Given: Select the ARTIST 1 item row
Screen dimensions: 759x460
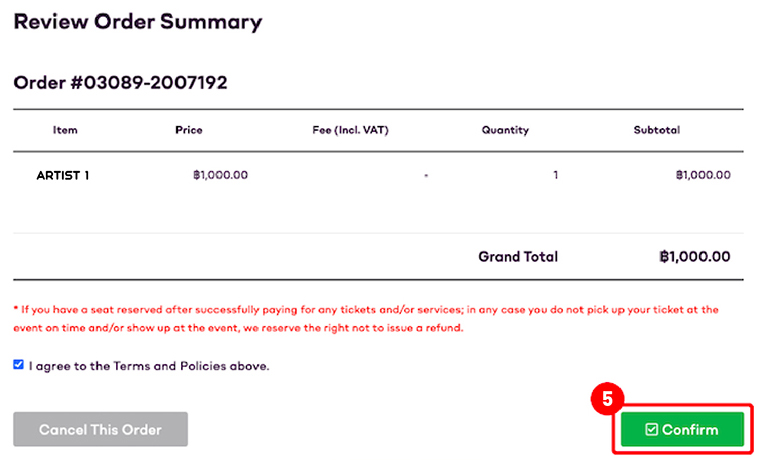Looking at the screenshot, I should click(378, 175).
